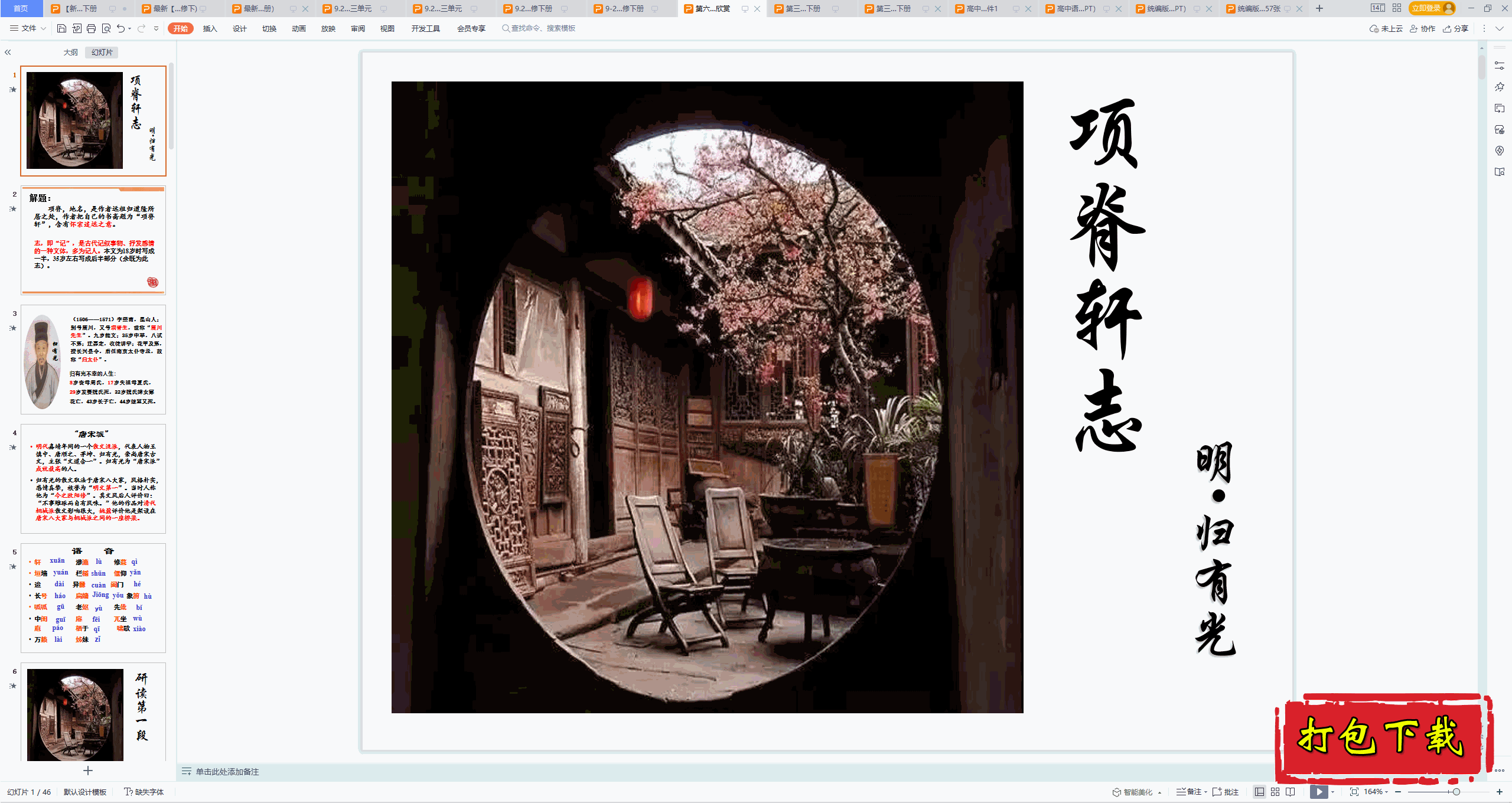Switch to the 首页 home tab

click(x=21, y=8)
